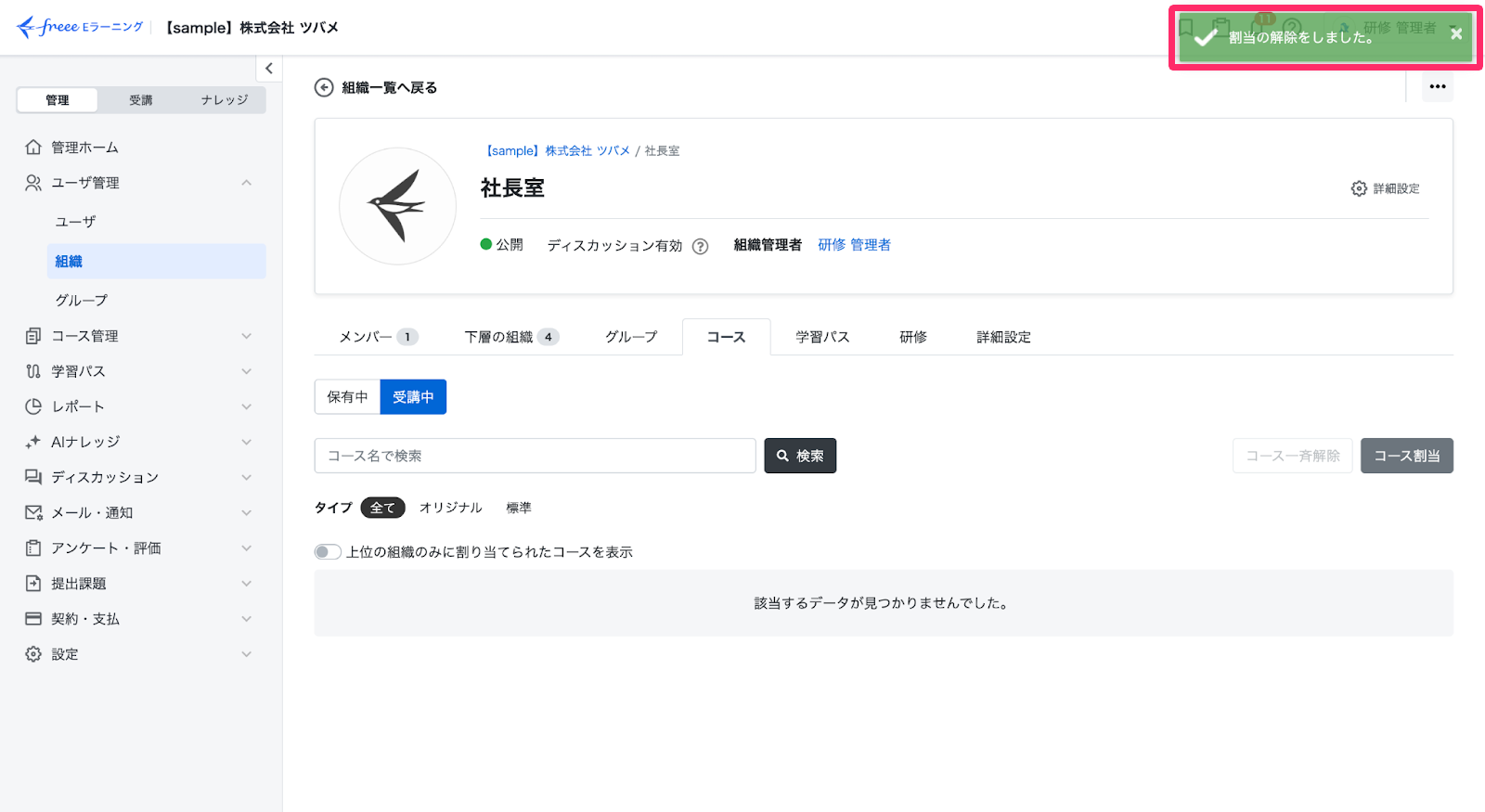Click the help icon next to ディスカッション有効
The image size is (1485, 812).
[x=701, y=246]
